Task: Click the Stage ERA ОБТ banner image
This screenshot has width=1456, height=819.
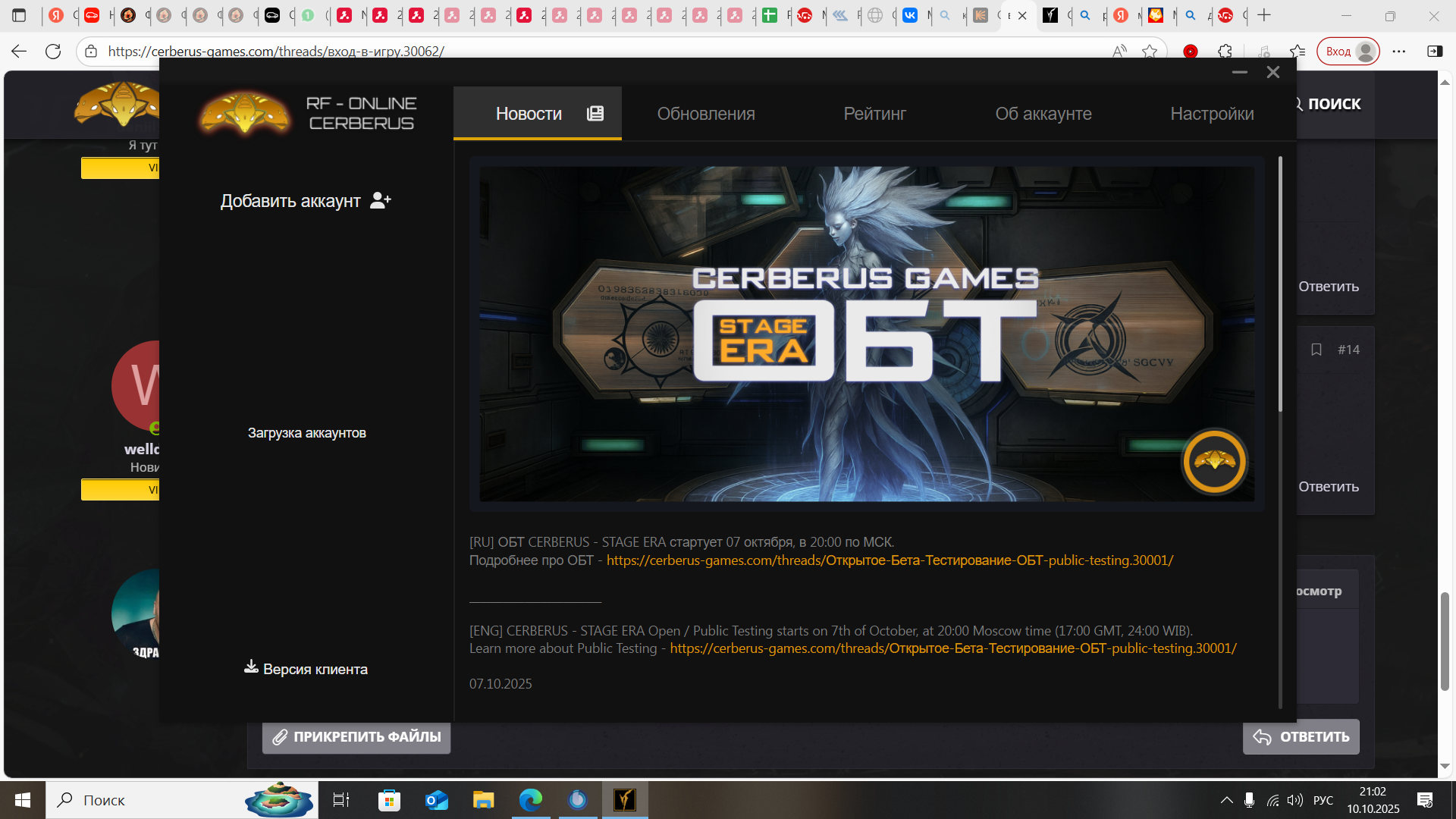Action: 866,334
